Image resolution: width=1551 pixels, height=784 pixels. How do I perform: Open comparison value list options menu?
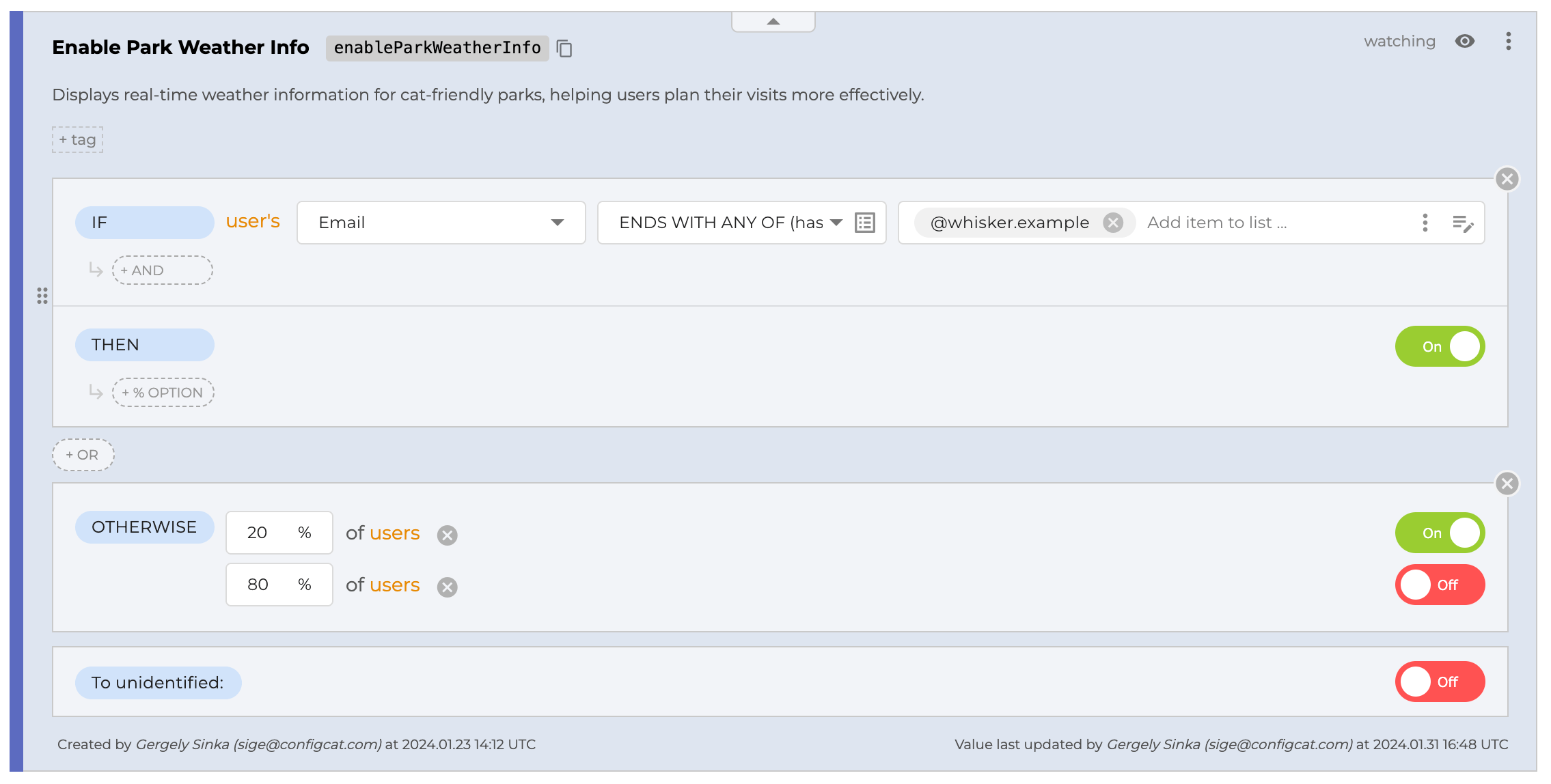(x=1425, y=223)
